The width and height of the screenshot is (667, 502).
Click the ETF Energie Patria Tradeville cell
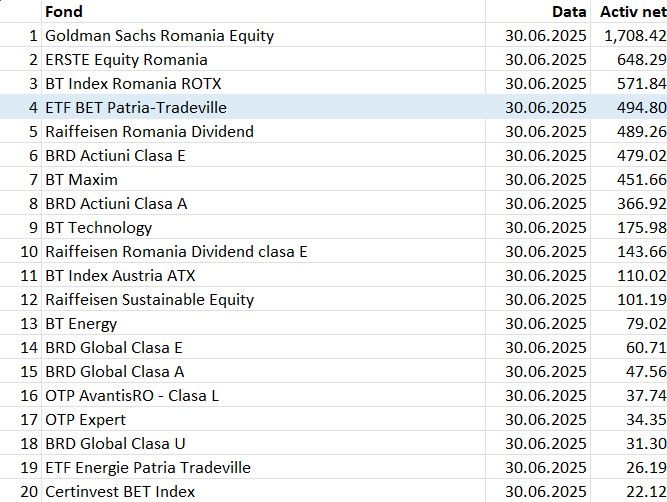pyautogui.click(x=263, y=467)
